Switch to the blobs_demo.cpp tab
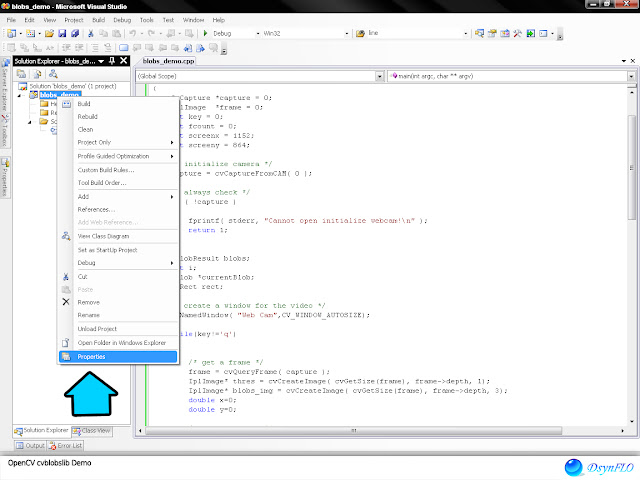This screenshot has width=640, height=480. [168, 61]
